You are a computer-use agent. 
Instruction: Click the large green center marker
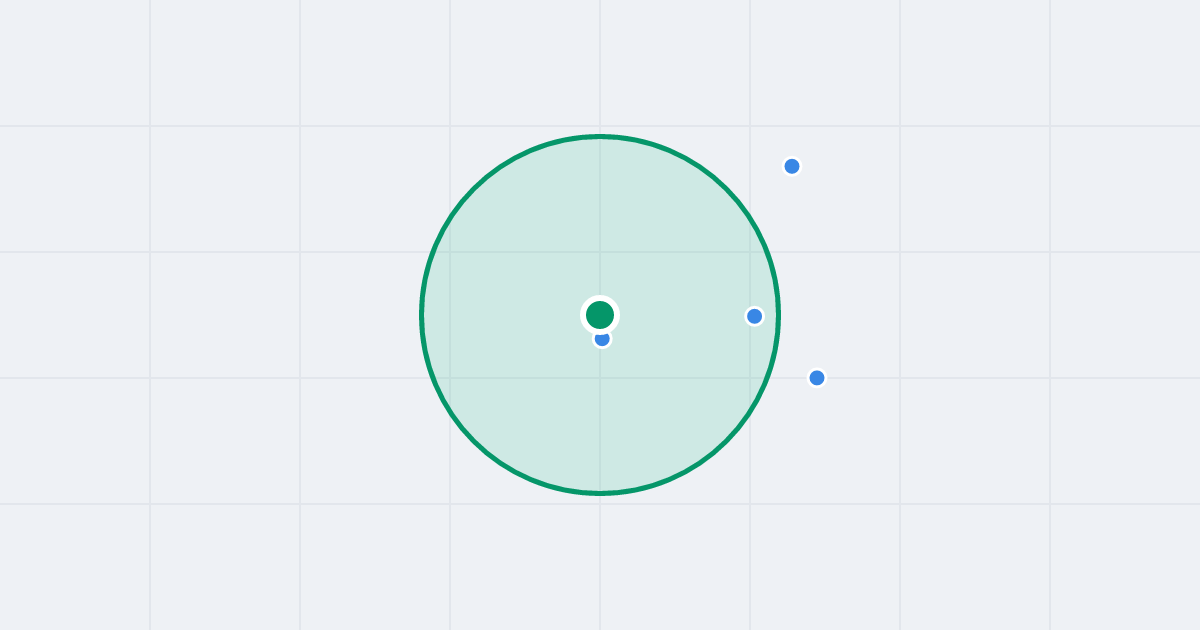[x=600, y=315]
